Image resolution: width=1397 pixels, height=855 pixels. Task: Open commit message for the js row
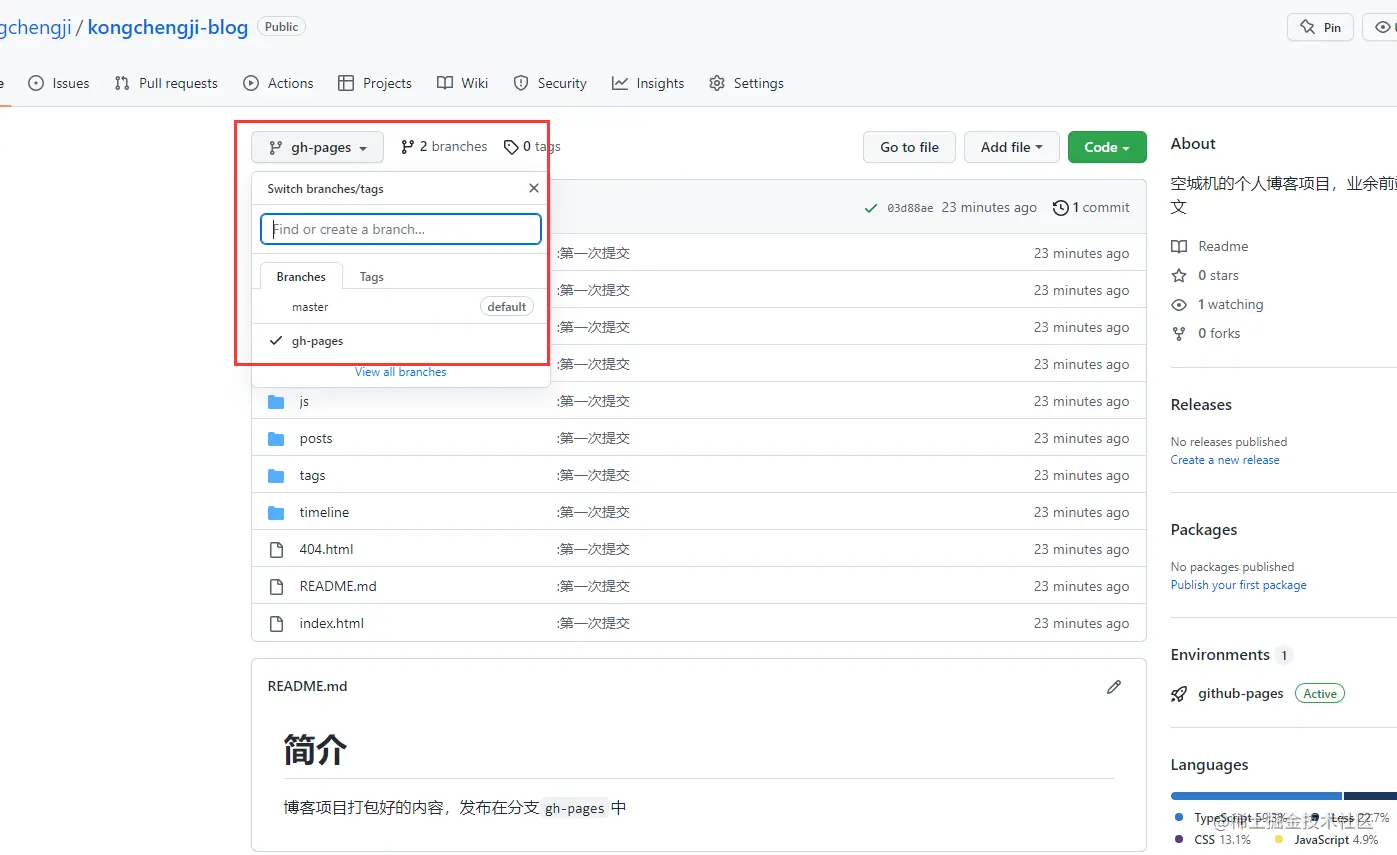[593, 401]
